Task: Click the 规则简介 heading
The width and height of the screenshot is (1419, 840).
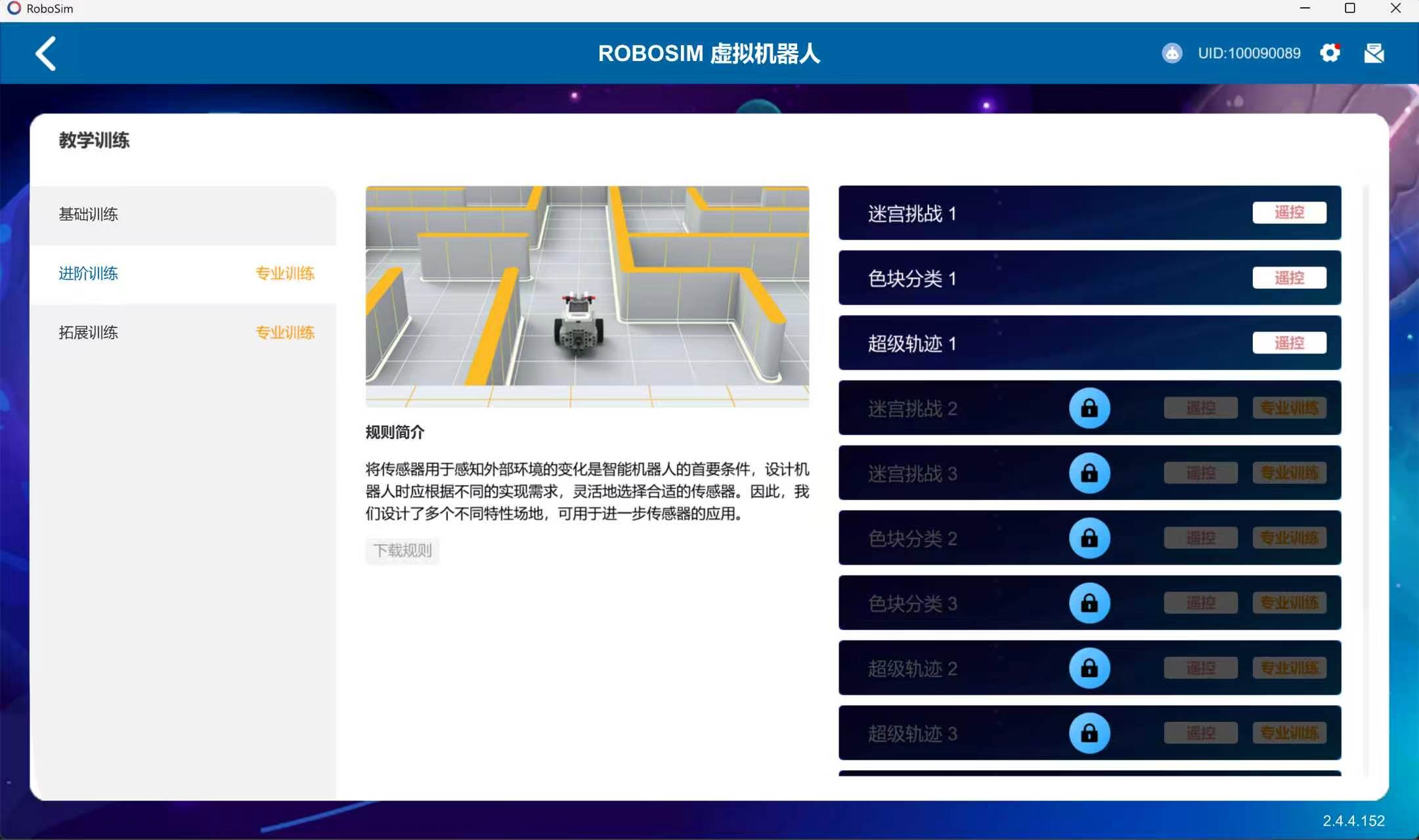Action: click(x=395, y=432)
